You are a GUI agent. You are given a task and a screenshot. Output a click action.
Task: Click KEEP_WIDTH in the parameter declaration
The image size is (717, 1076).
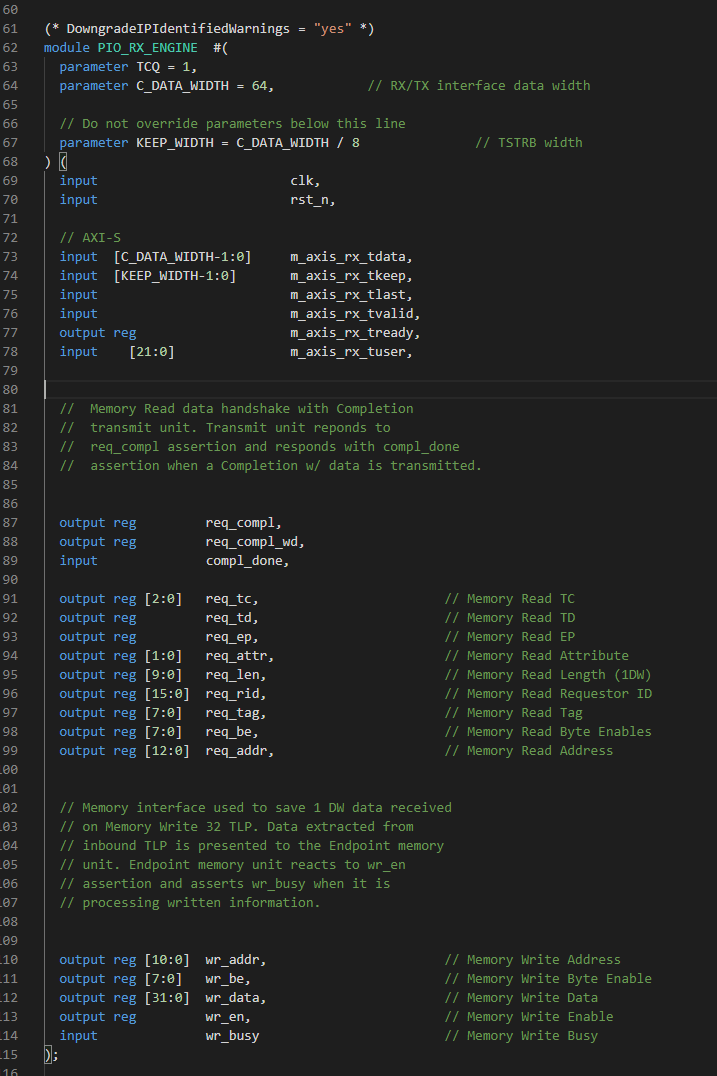tap(174, 143)
